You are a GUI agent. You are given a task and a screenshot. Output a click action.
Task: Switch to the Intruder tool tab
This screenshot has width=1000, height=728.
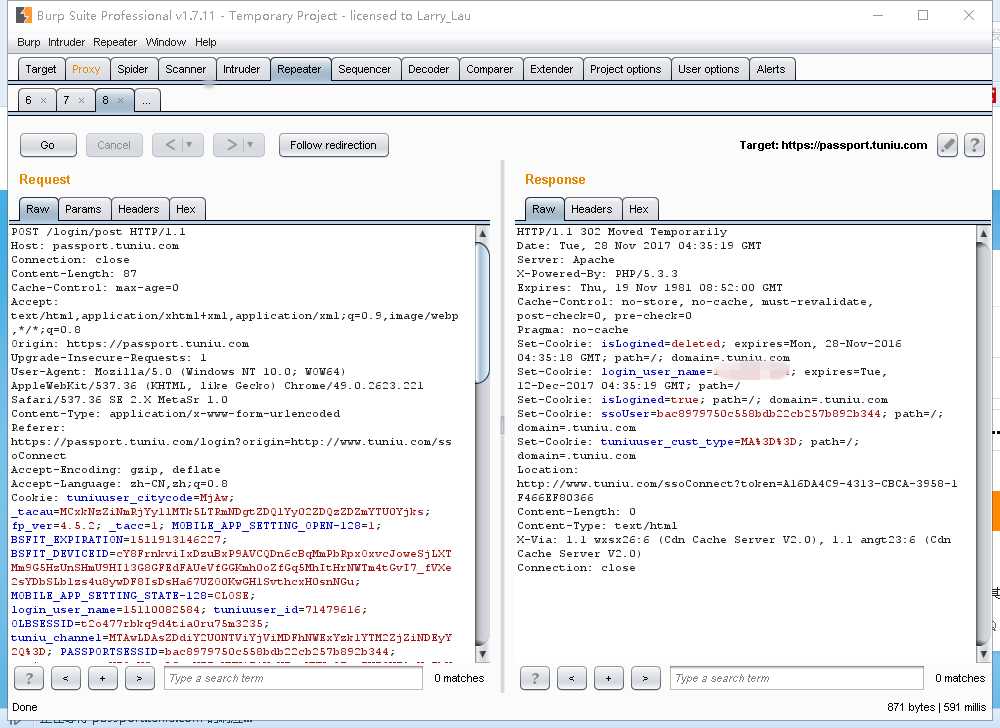coord(242,69)
